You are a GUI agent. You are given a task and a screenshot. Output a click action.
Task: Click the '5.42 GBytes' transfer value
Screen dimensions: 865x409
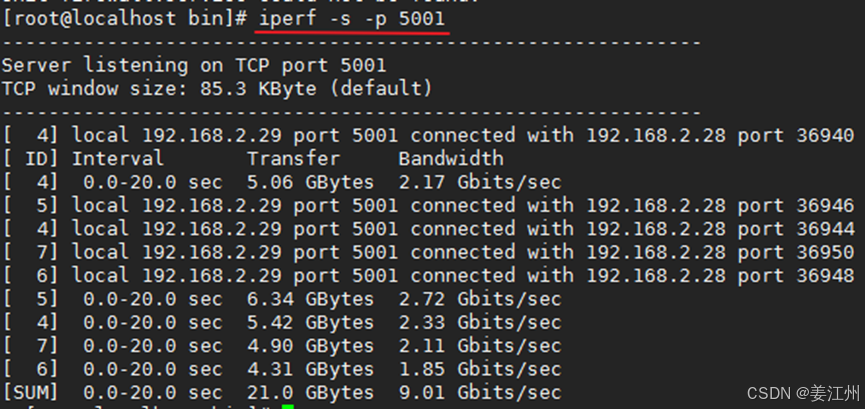pyautogui.click(x=310, y=322)
